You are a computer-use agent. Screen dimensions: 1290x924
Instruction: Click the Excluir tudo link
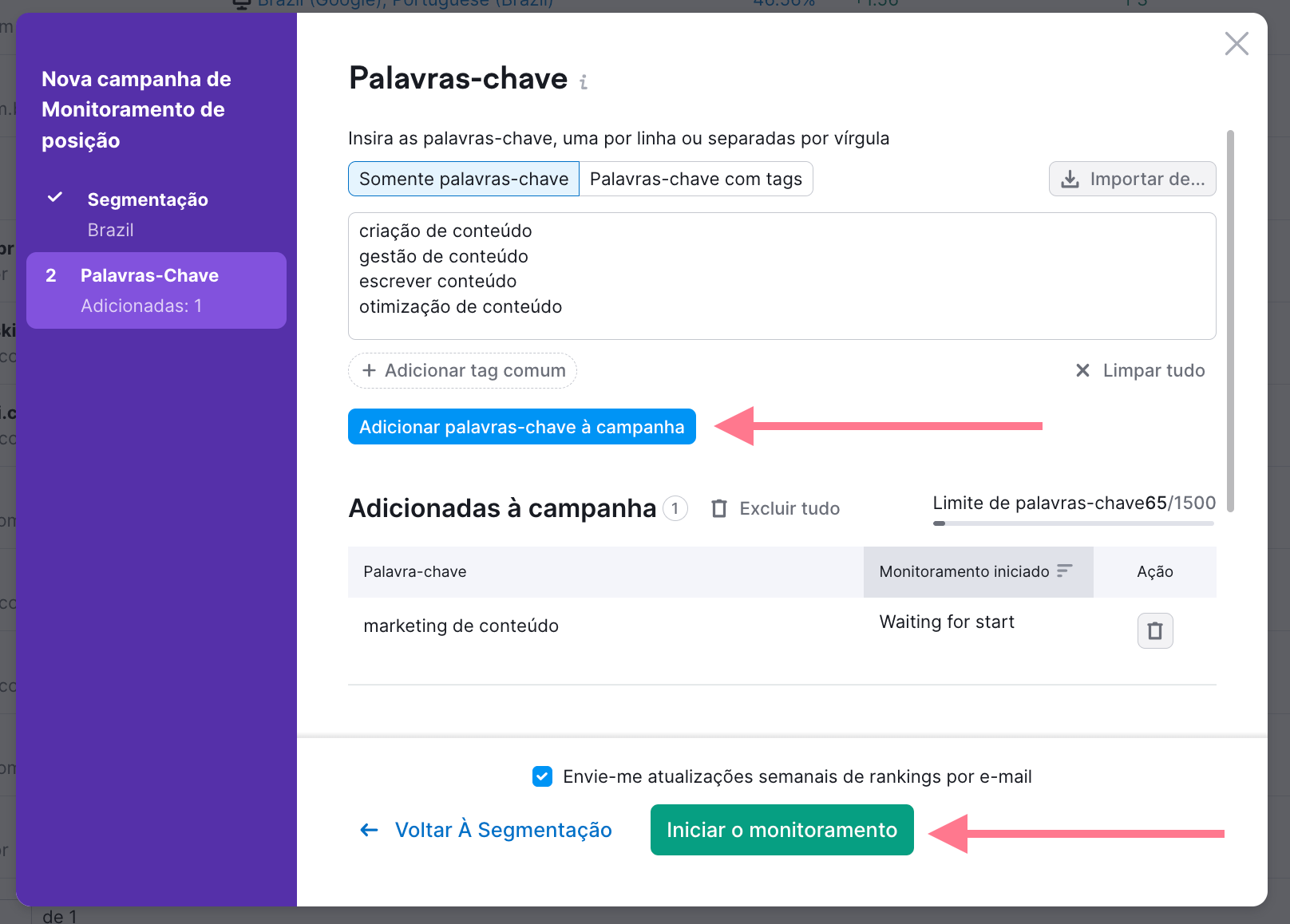tap(789, 508)
